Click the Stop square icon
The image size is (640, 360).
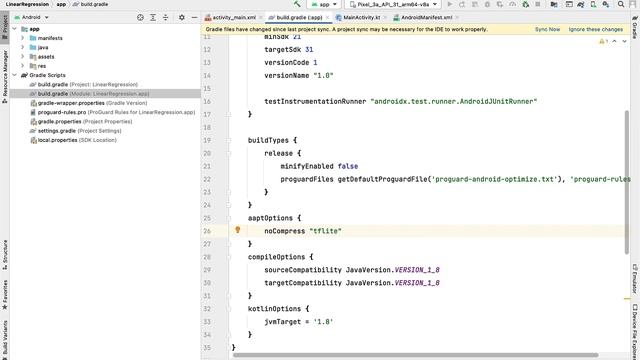tap(538, 4)
